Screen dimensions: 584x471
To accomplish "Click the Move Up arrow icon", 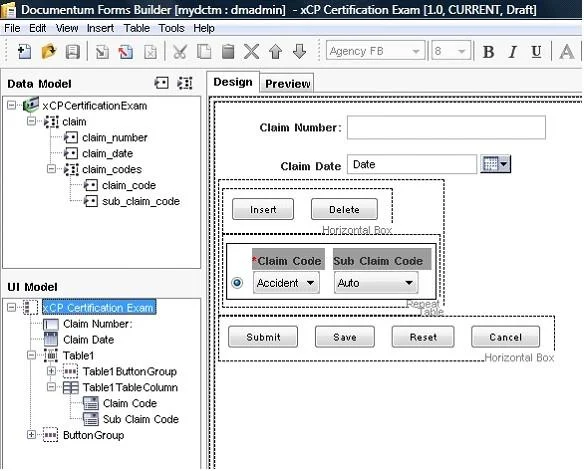I will point(276,51).
